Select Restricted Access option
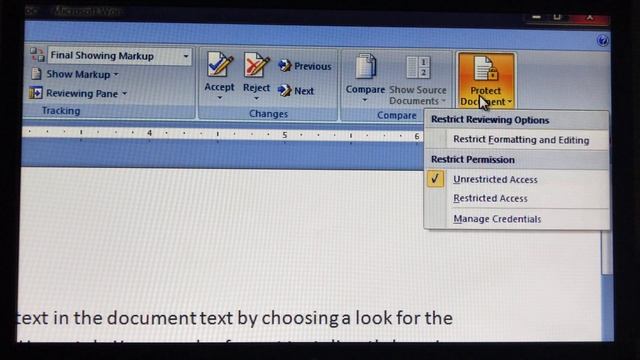Image resolution: width=640 pixels, height=360 pixels. coord(517,198)
